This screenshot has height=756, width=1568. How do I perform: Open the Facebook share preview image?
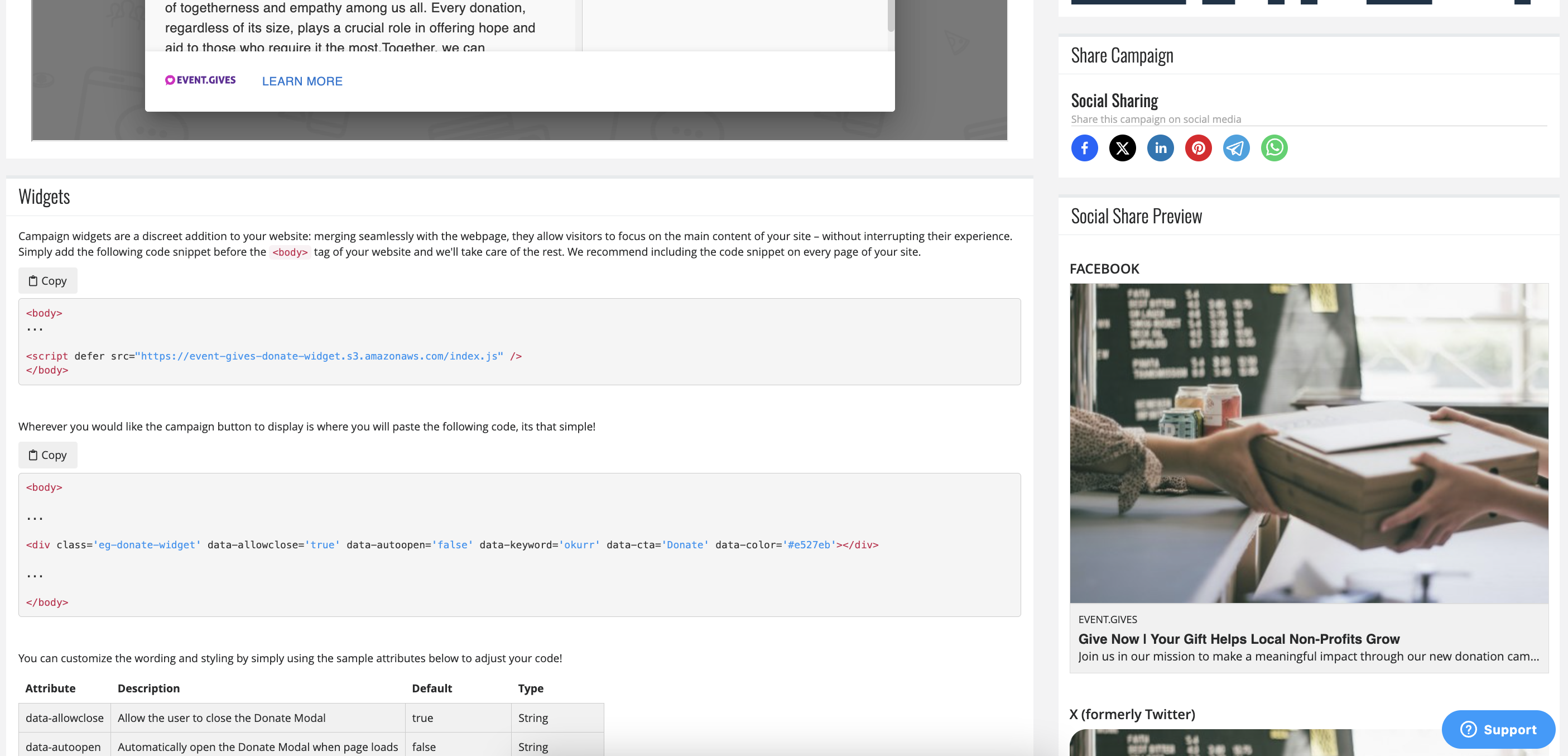[x=1309, y=443]
